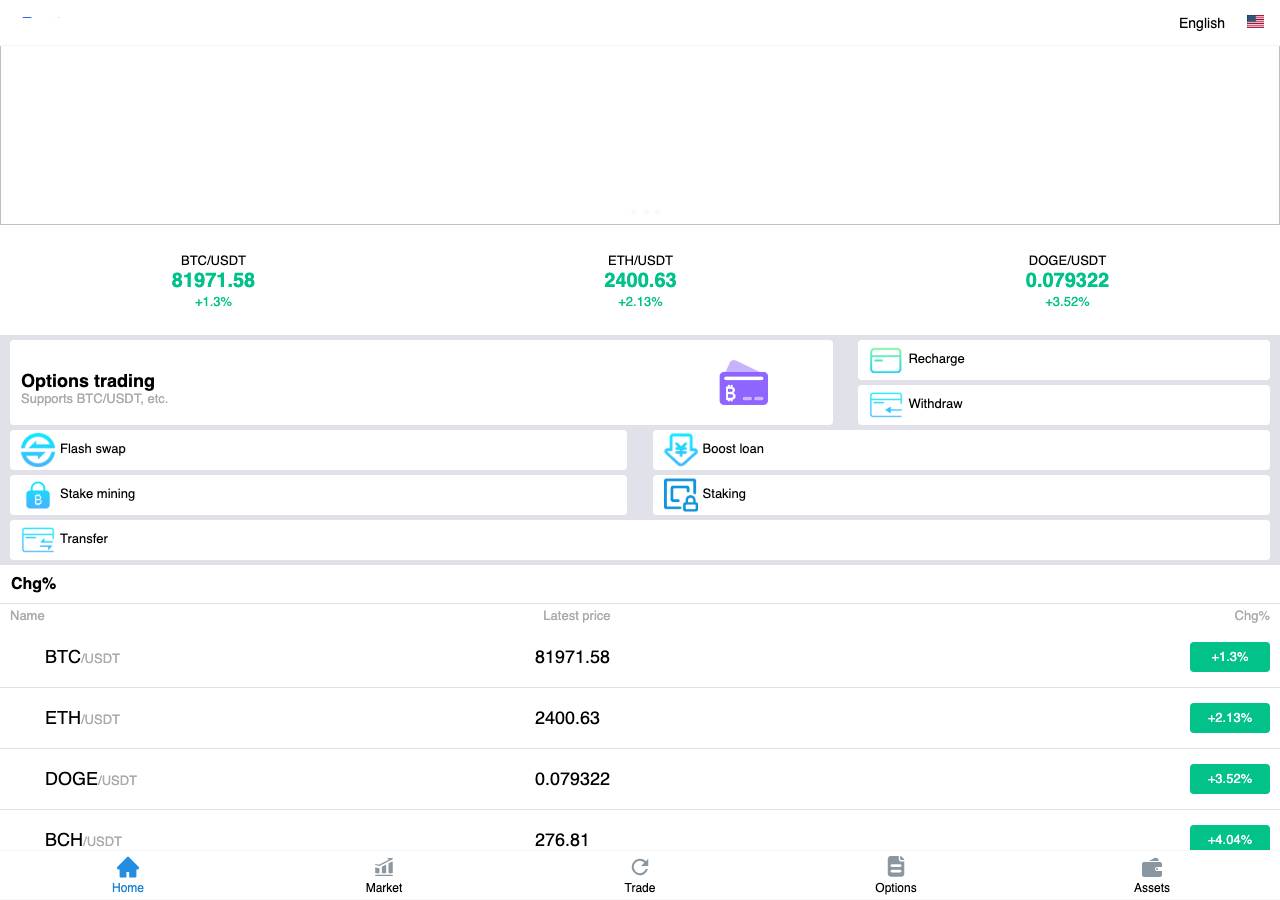Select ETH/USDT in the list
The height and width of the screenshot is (900, 1280).
coord(82,718)
